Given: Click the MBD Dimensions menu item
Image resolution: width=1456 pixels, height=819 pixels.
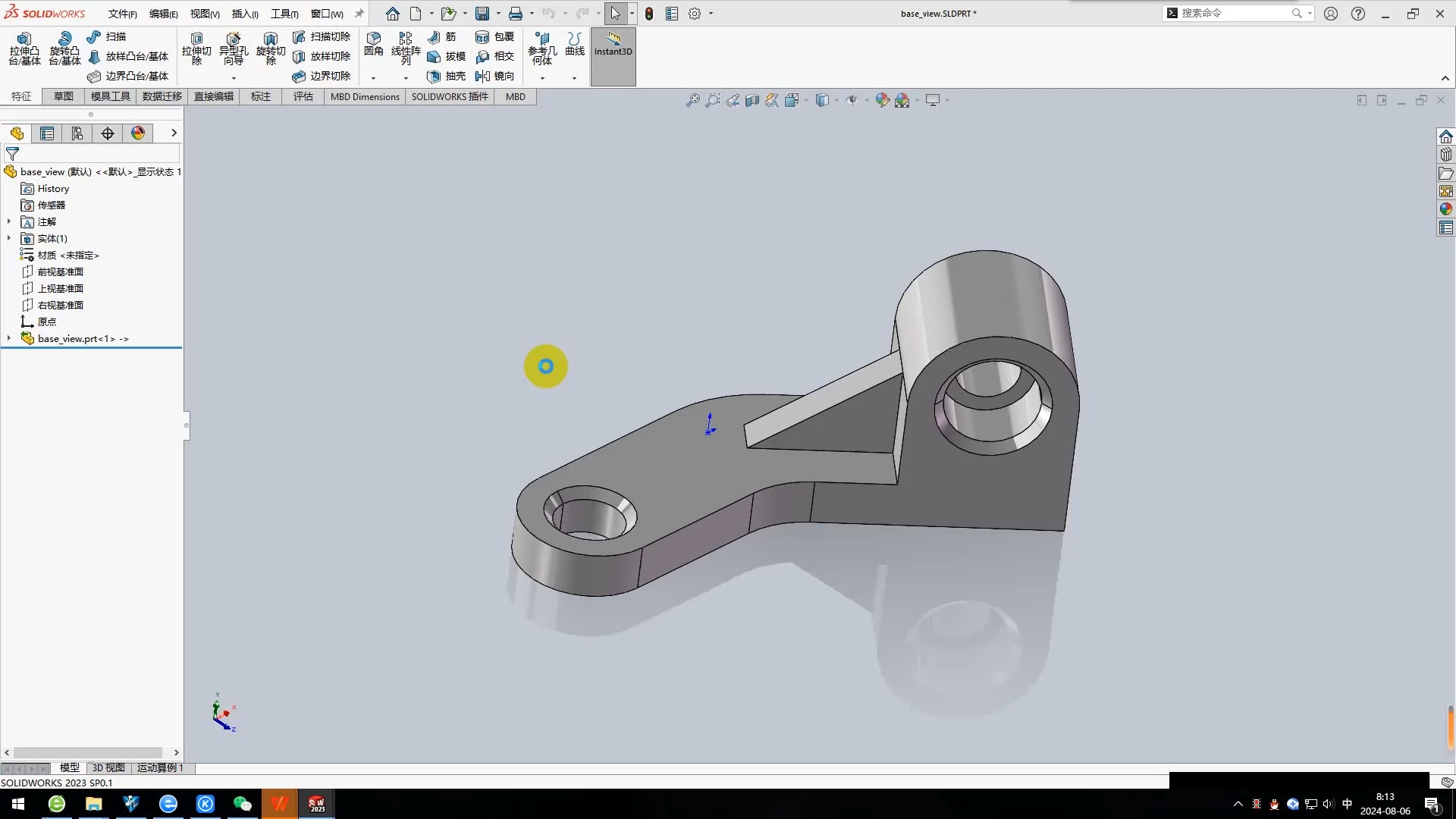Looking at the screenshot, I should [365, 96].
